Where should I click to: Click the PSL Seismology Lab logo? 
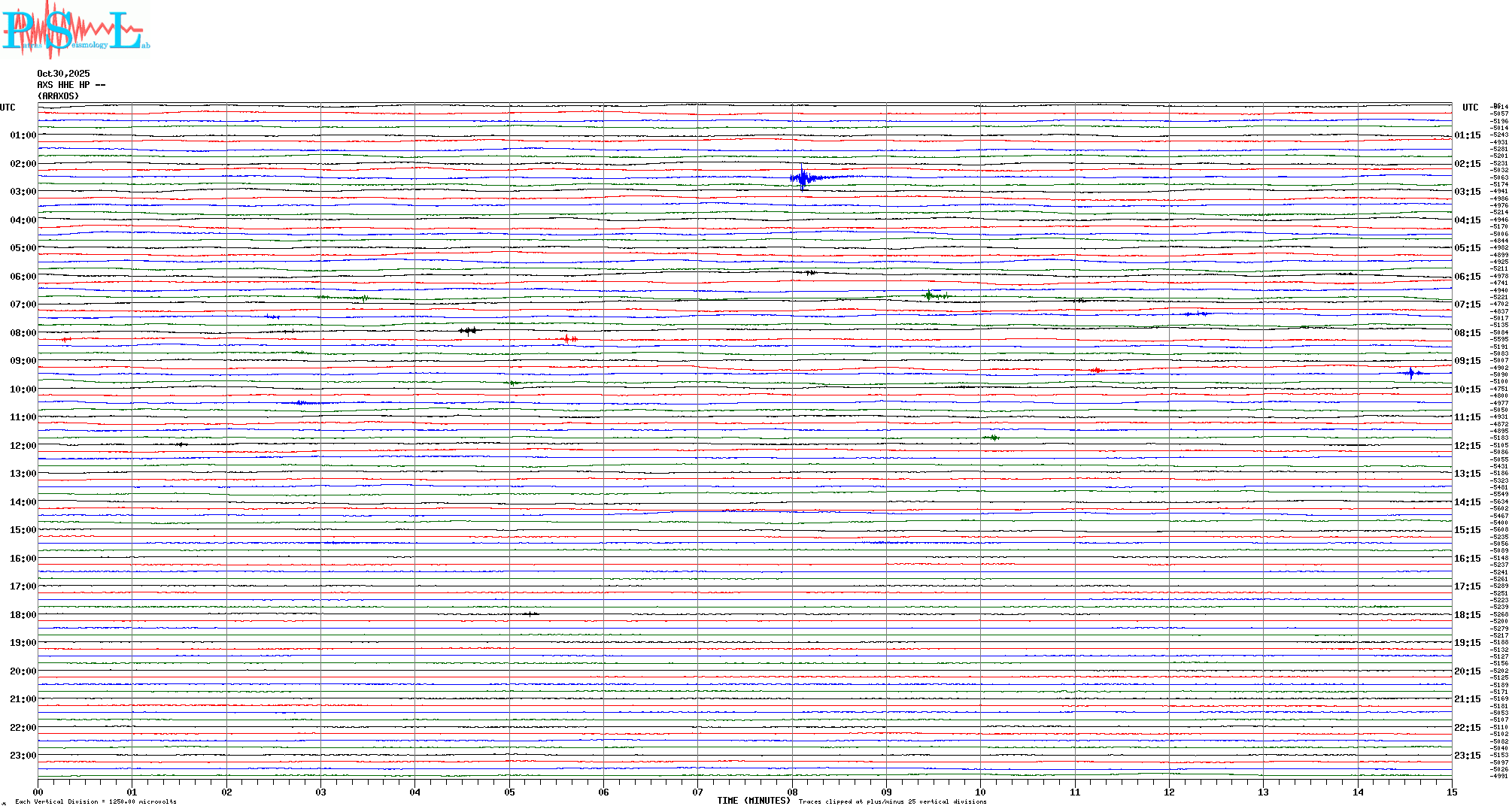pyautogui.click(x=75, y=30)
